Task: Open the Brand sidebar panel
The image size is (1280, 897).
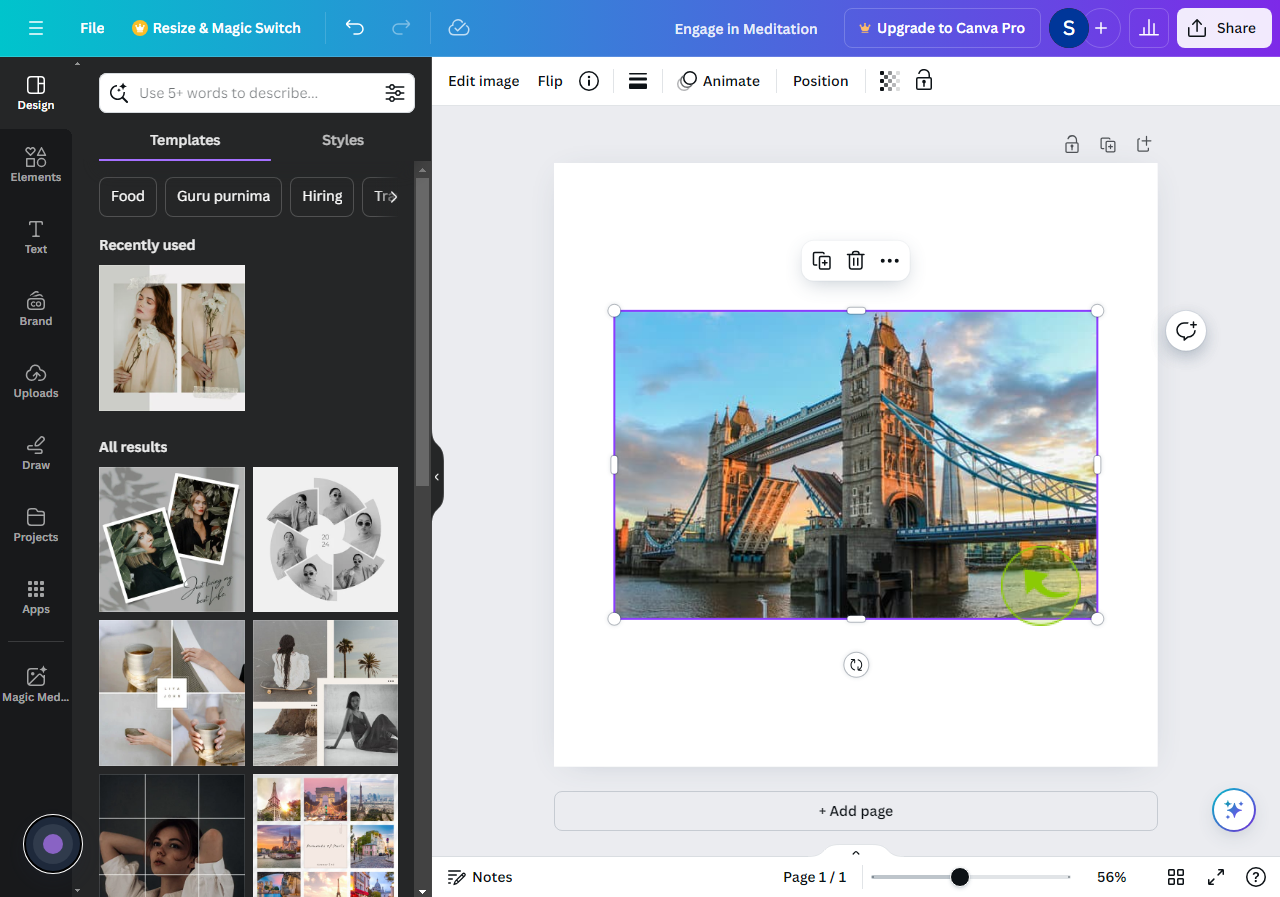Action: [36, 309]
